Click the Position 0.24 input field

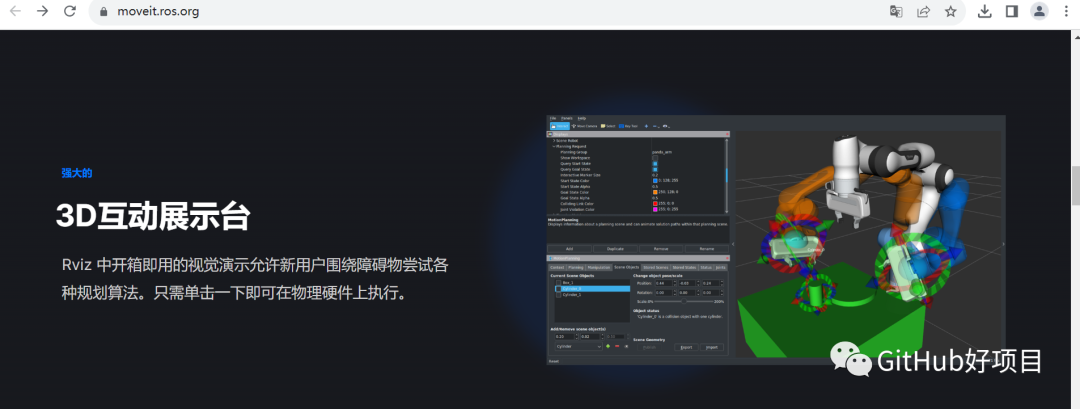[x=711, y=283]
